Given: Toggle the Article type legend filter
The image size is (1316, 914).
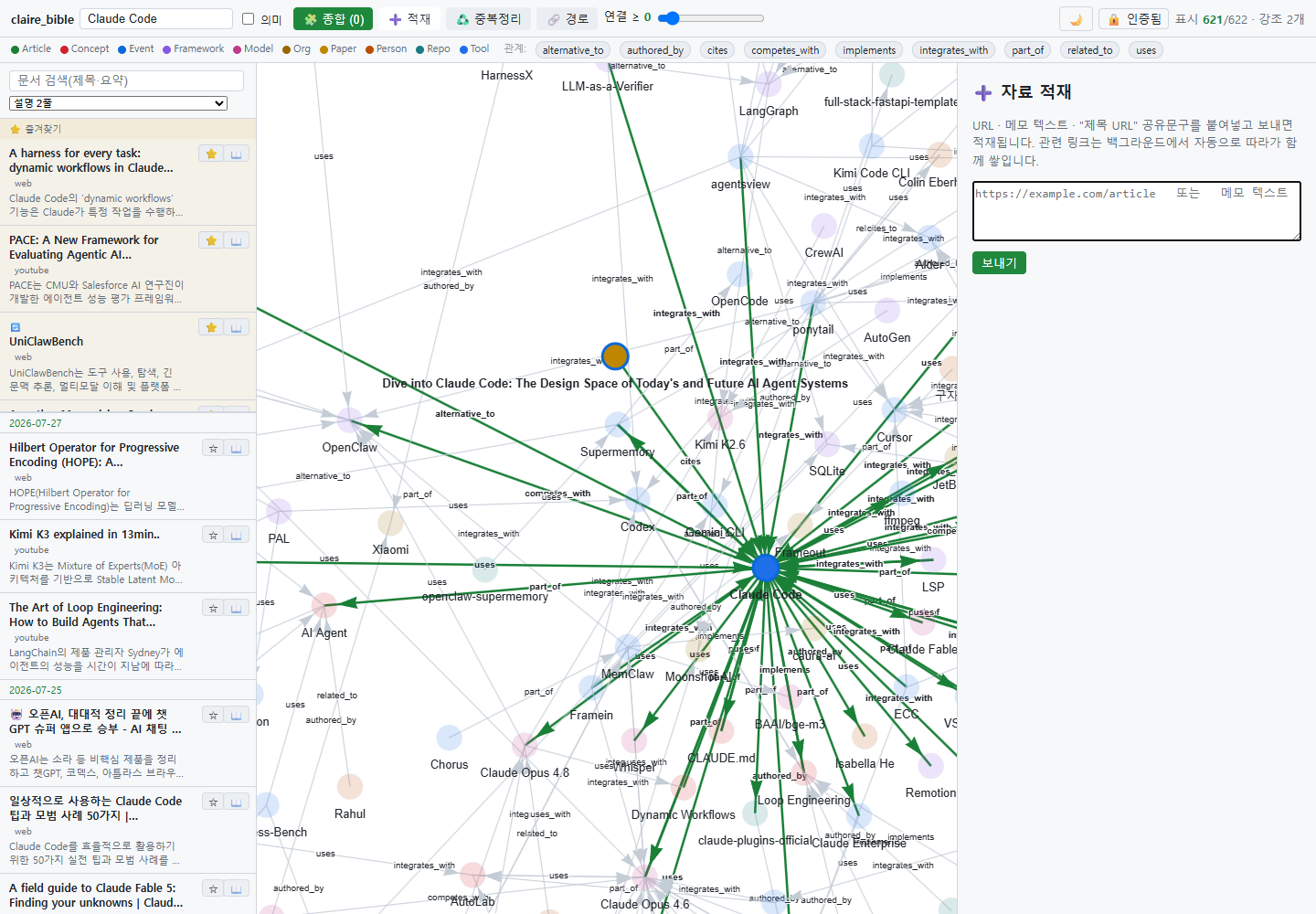Looking at the screenshot, I should coord(31,49).
